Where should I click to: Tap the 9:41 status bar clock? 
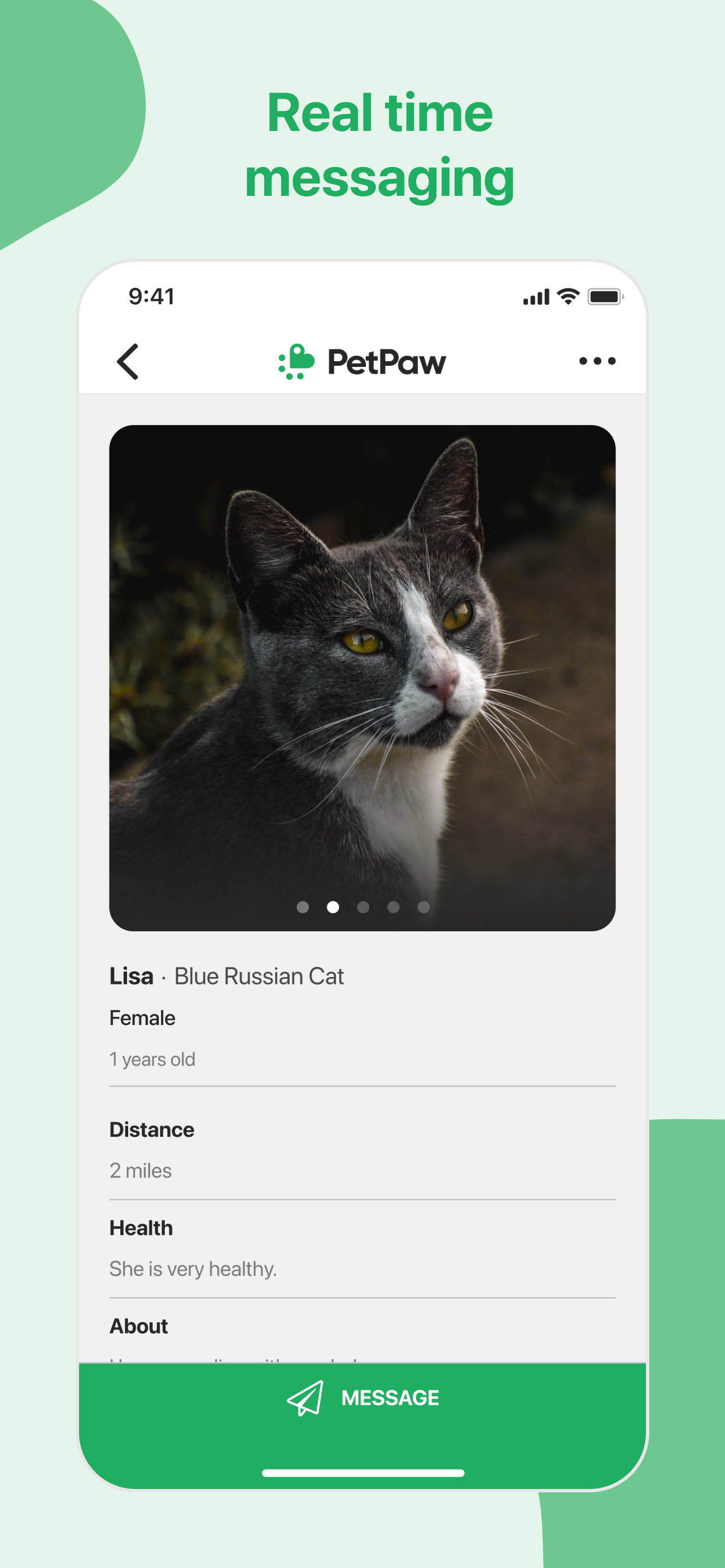(151, 296)
